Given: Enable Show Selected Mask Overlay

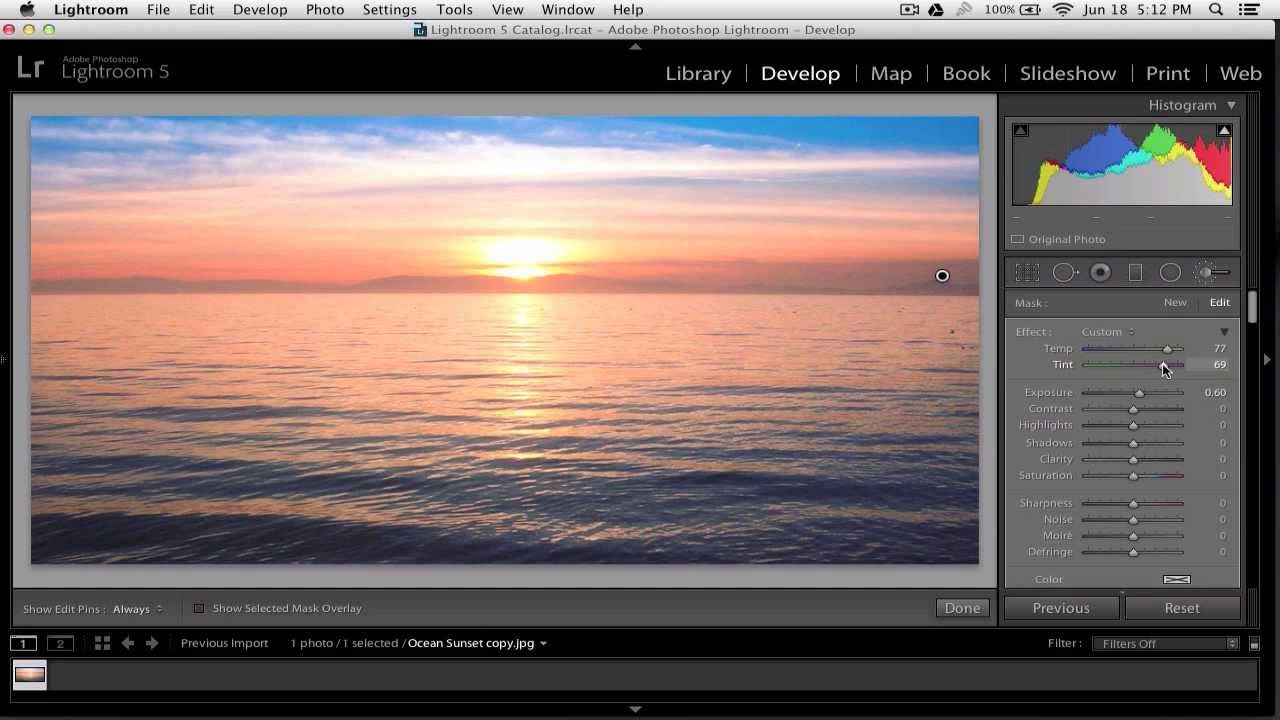Looking at the screenshot, I should point(198,608).
